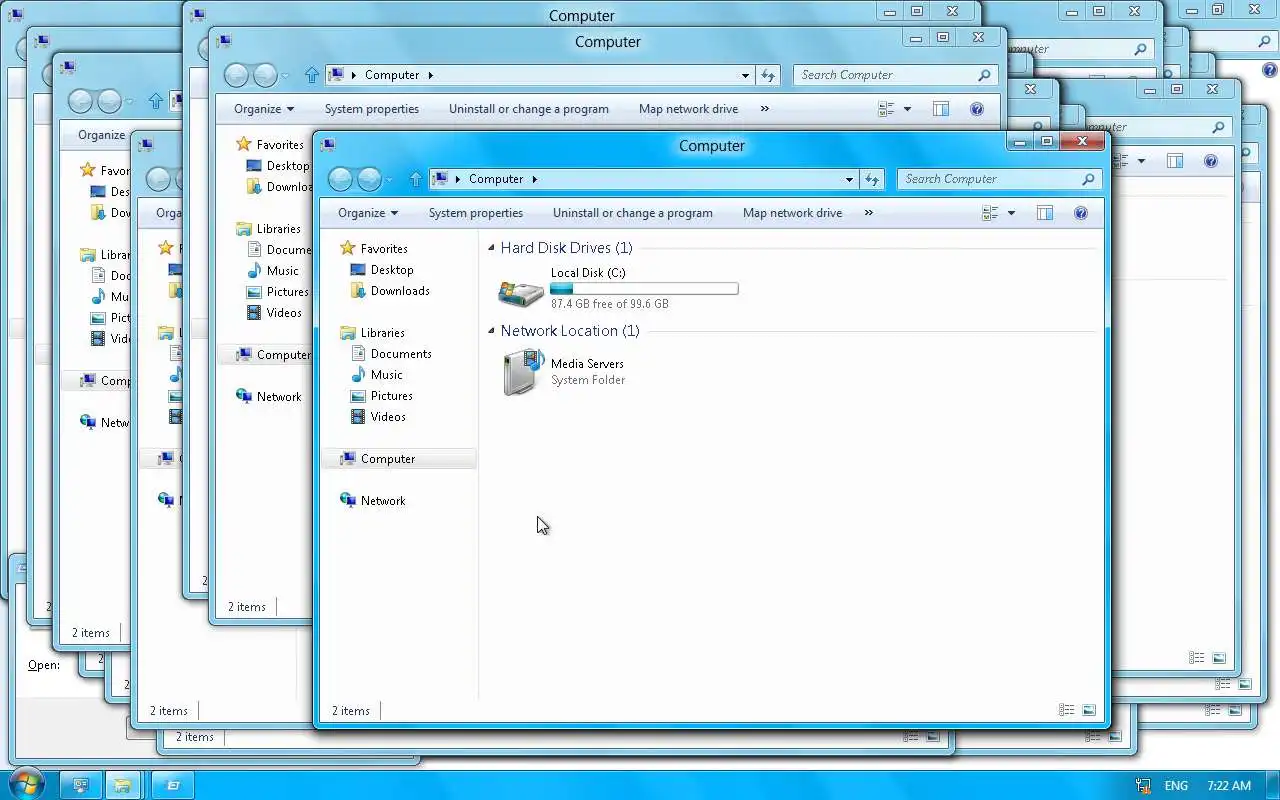Open the help icon in the front window toolbar
The height and width of the screenshot is (800, 1280).
(x=1080, y=213)
